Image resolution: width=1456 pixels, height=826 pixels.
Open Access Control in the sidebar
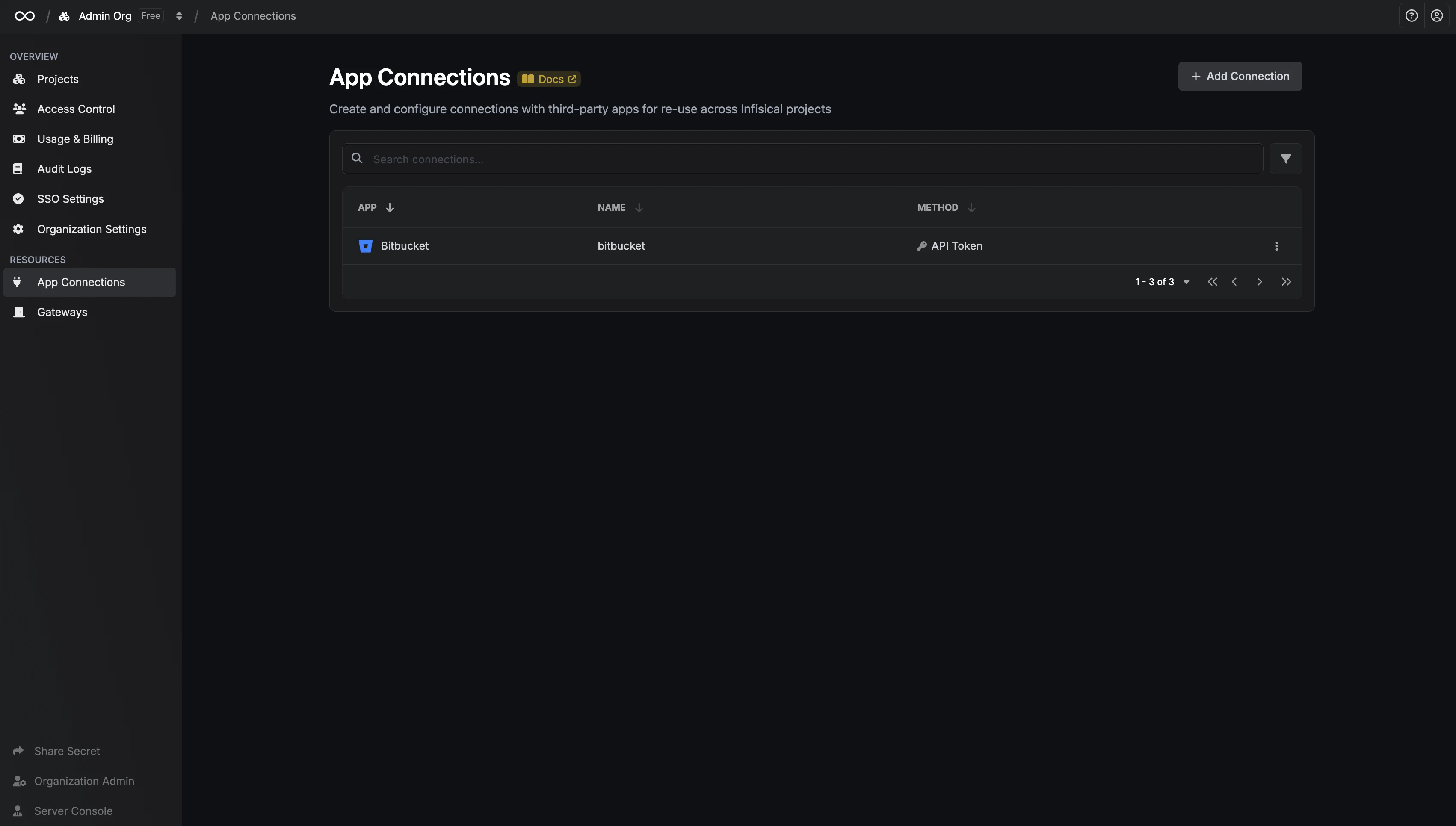(90, 109)
